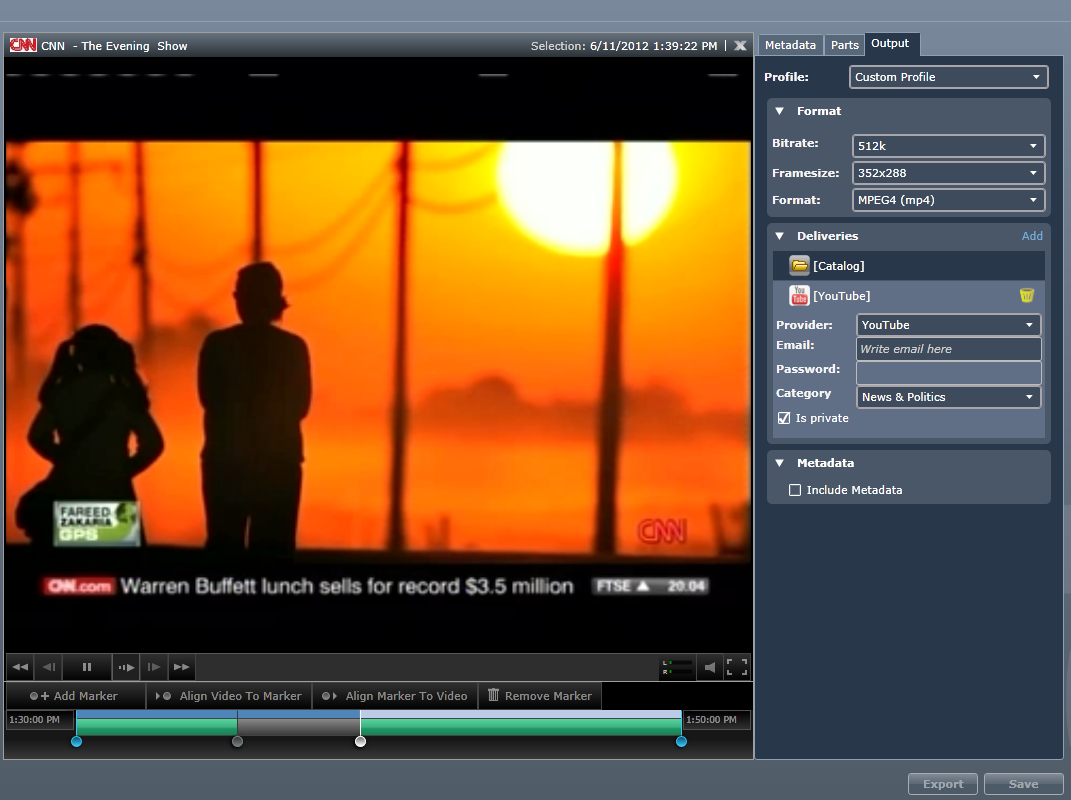Click the Save button
The height and width of the screenshot is (800, 1071).
coord(1023,784)
